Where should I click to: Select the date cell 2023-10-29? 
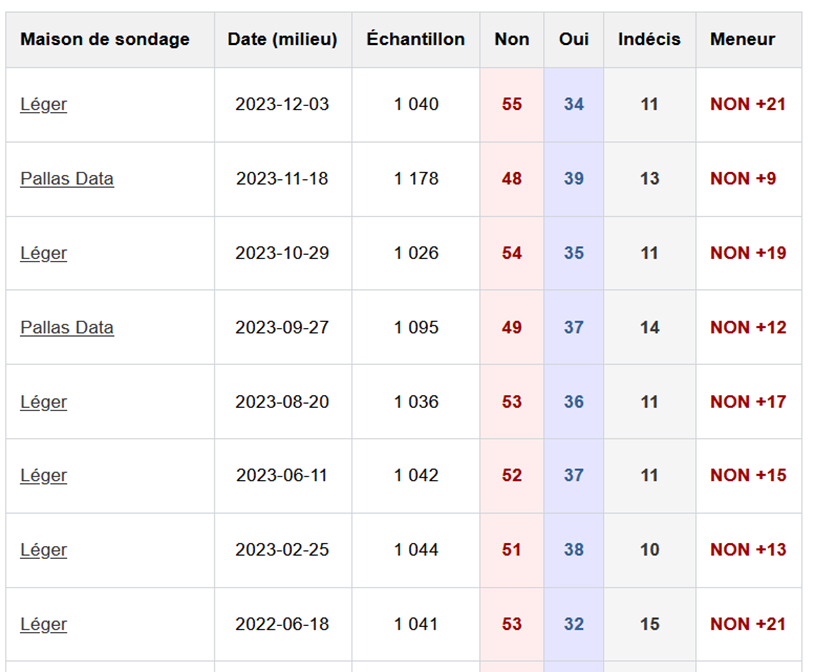point(282,253)
